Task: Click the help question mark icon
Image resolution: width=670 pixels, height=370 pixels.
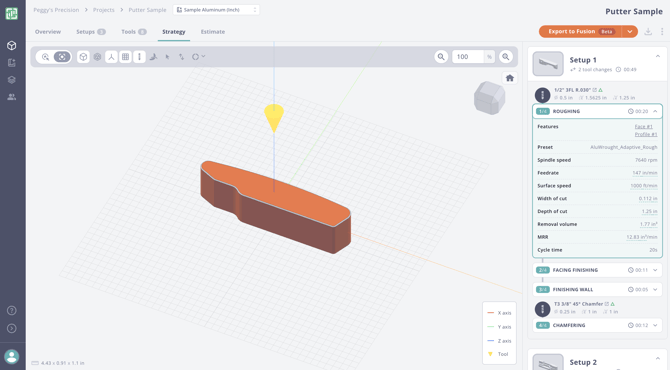Action: pos(12,311)
